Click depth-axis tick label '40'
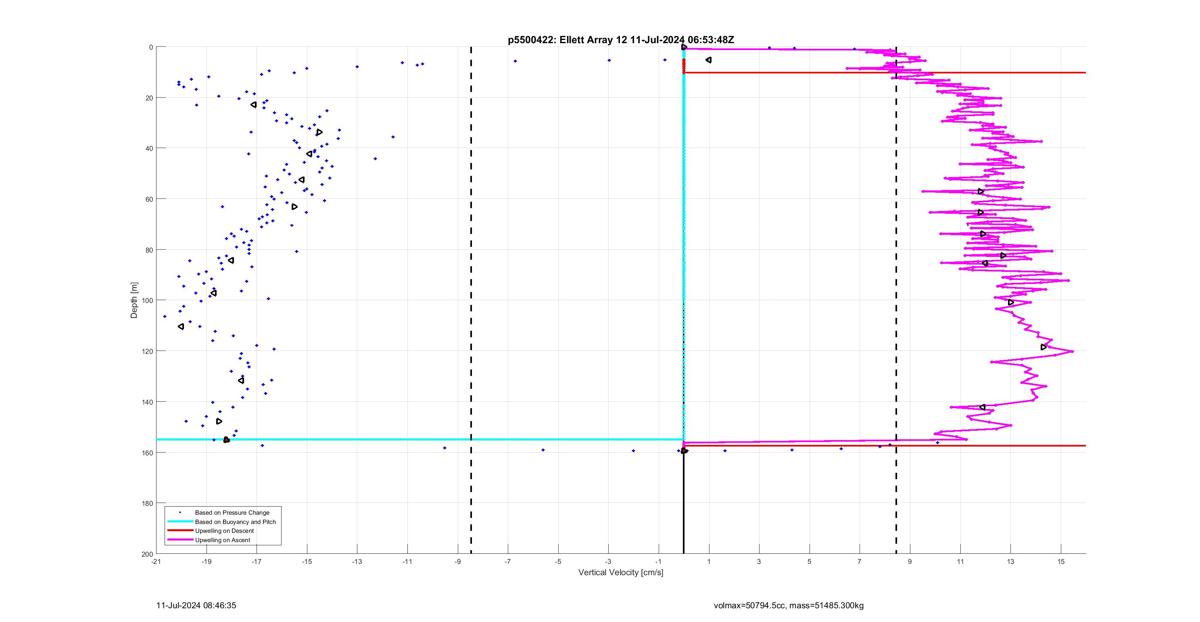The image size is (1200, 622). point(148,148)
